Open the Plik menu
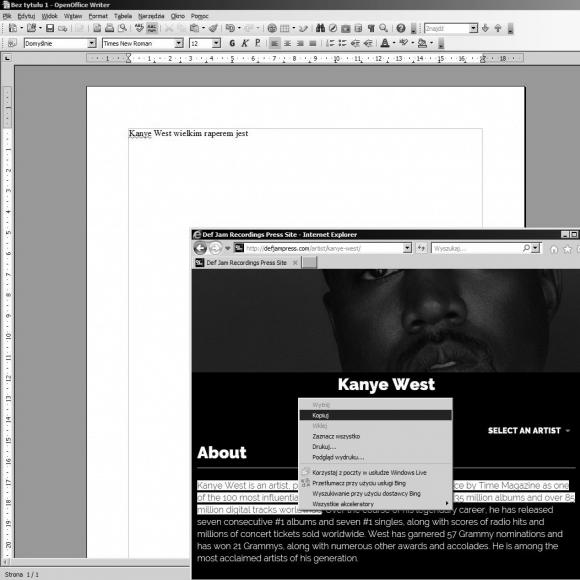 point(7,16)
